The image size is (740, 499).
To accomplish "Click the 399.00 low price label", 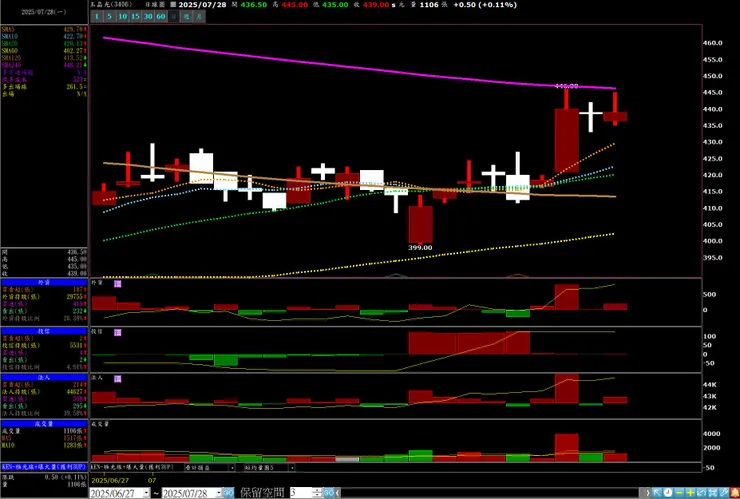I will coord(420,247).
